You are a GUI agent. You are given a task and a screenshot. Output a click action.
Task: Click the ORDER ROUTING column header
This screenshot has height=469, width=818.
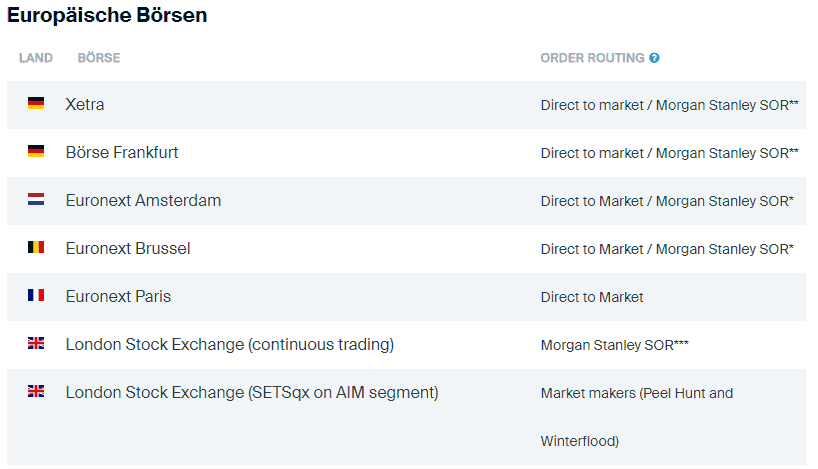tap(592, 58)
